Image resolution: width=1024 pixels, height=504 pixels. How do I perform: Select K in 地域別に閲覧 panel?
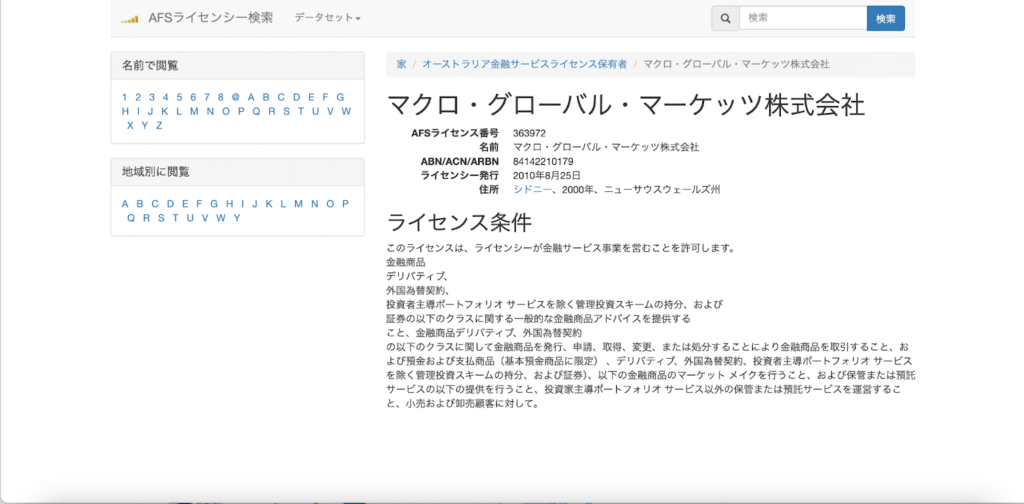tap(269, 204)
